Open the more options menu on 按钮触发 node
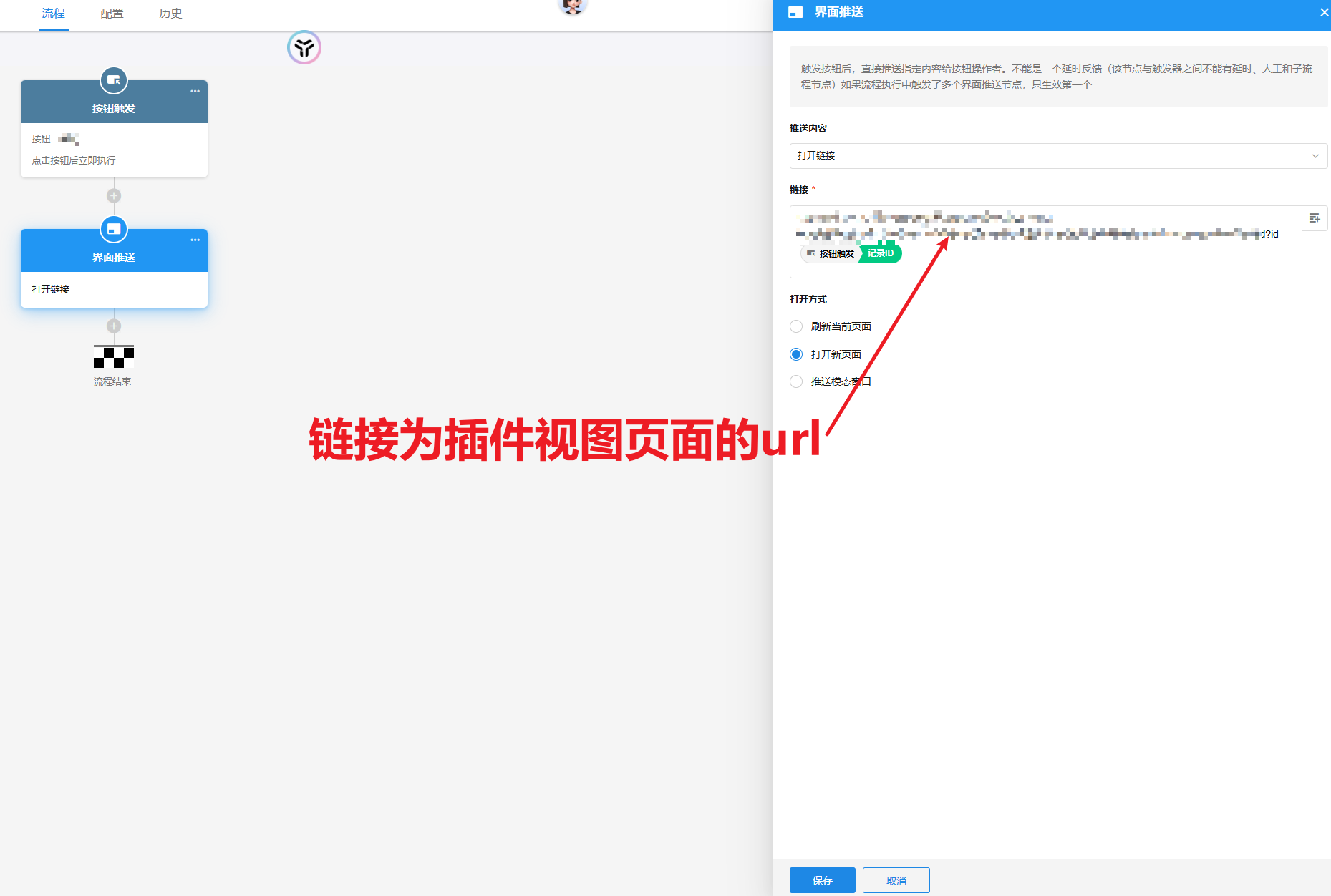1331x896 pixels. coord(195,91)
